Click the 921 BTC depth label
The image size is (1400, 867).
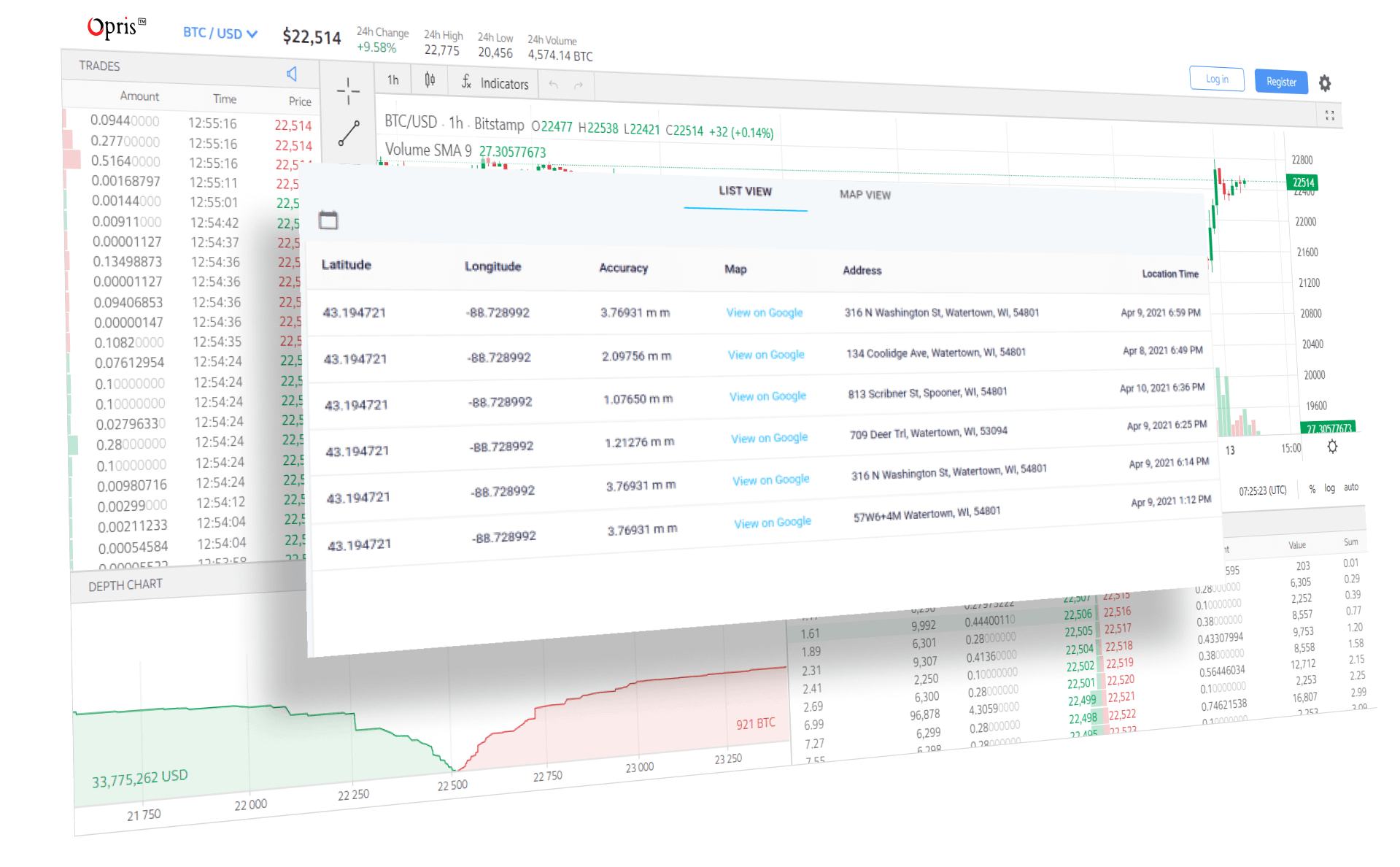click(x=755, y=723)
